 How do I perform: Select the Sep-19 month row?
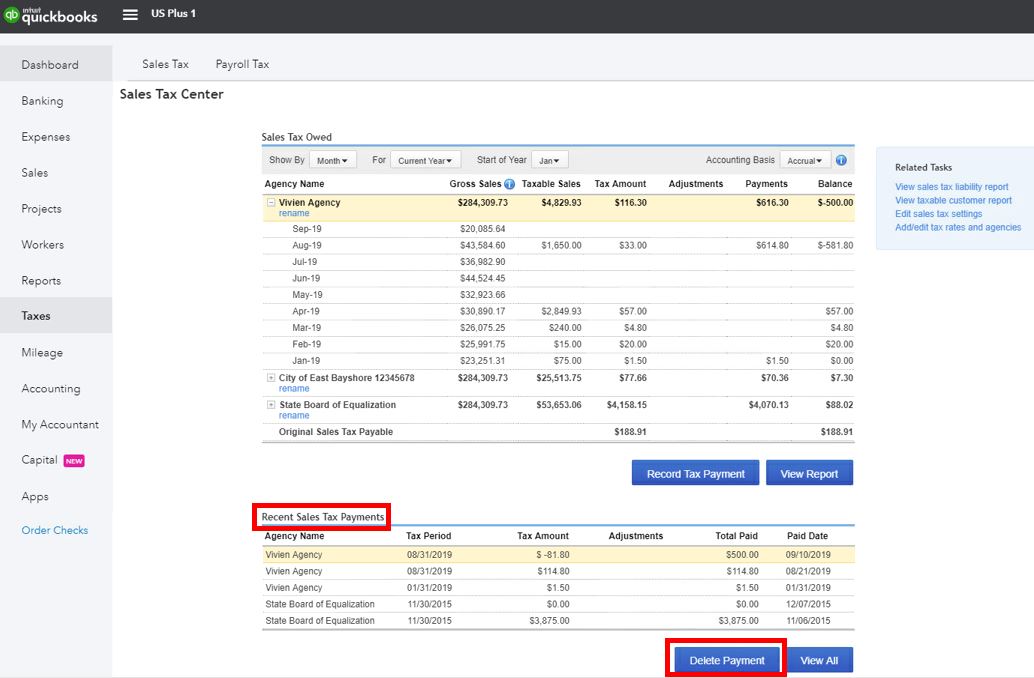558,229
